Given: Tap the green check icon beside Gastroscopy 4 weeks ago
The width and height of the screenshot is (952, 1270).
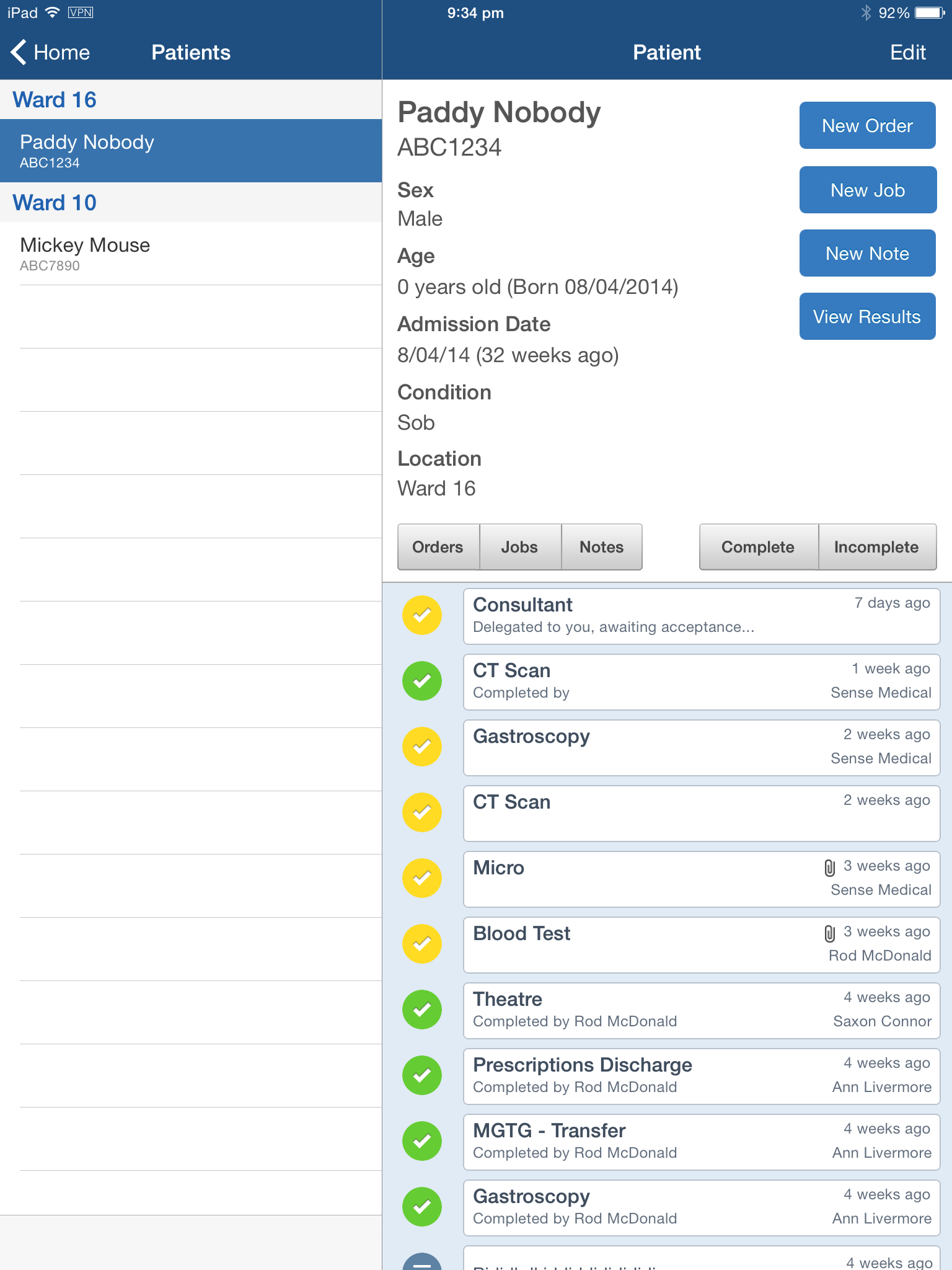Looking at the screenshot, I should tap(422, 1207).
